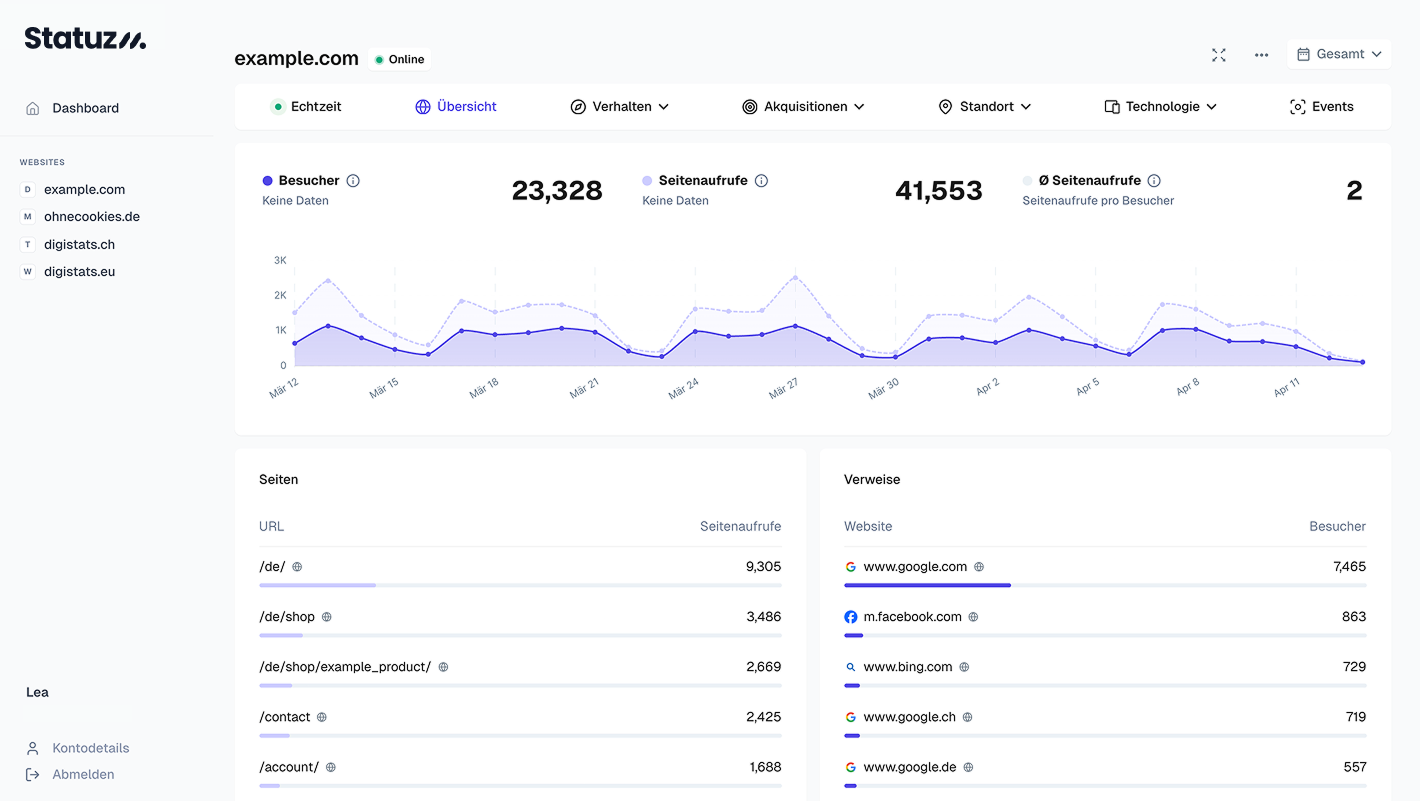Viewport: 1420px width, 801px height.
Task: Click the globe icon beside www.google.com
Action: 979,567
